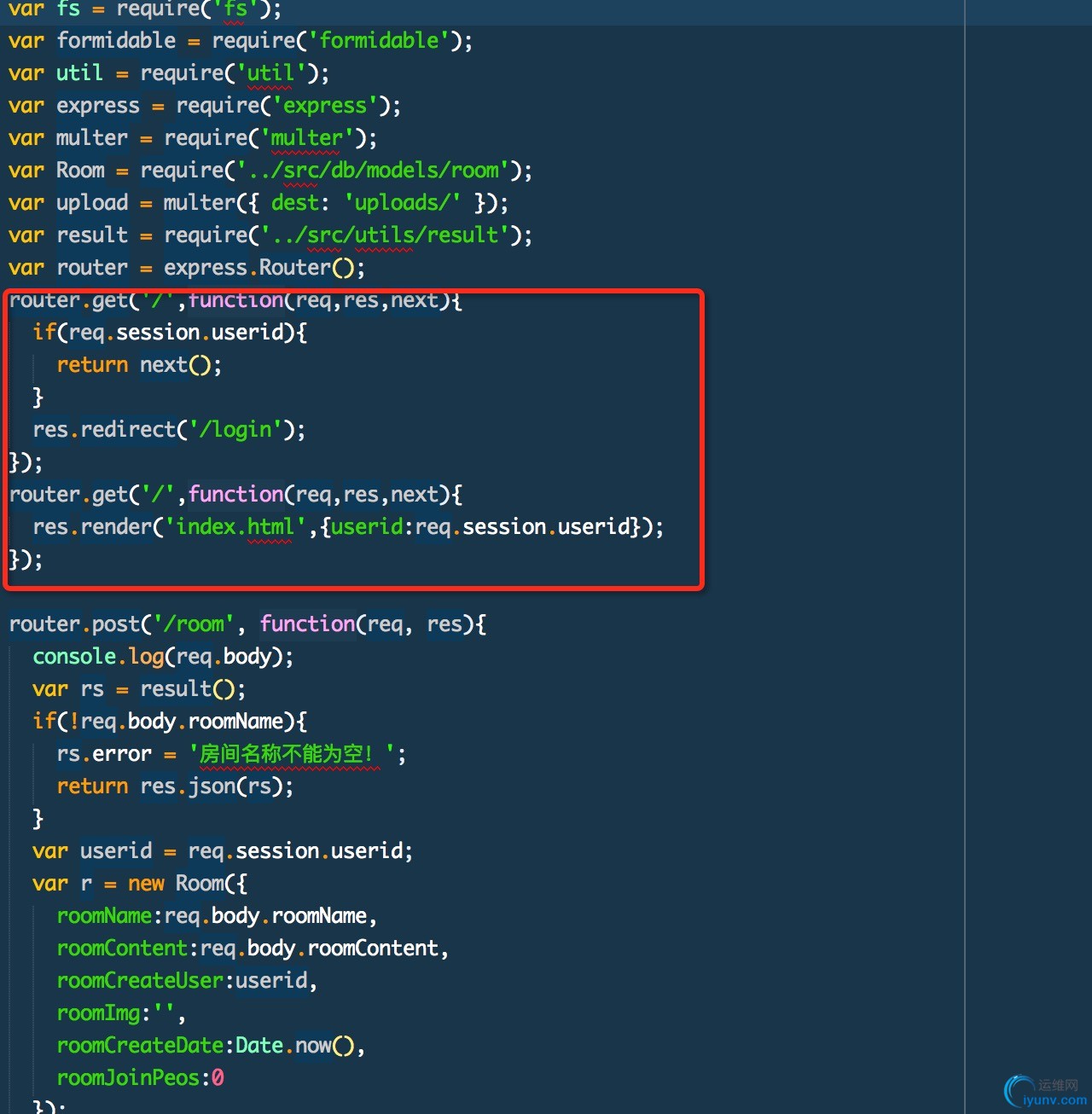Click the line "if(!req.body.roomName){"
1092x1114 pixels.
coord(170,722)
